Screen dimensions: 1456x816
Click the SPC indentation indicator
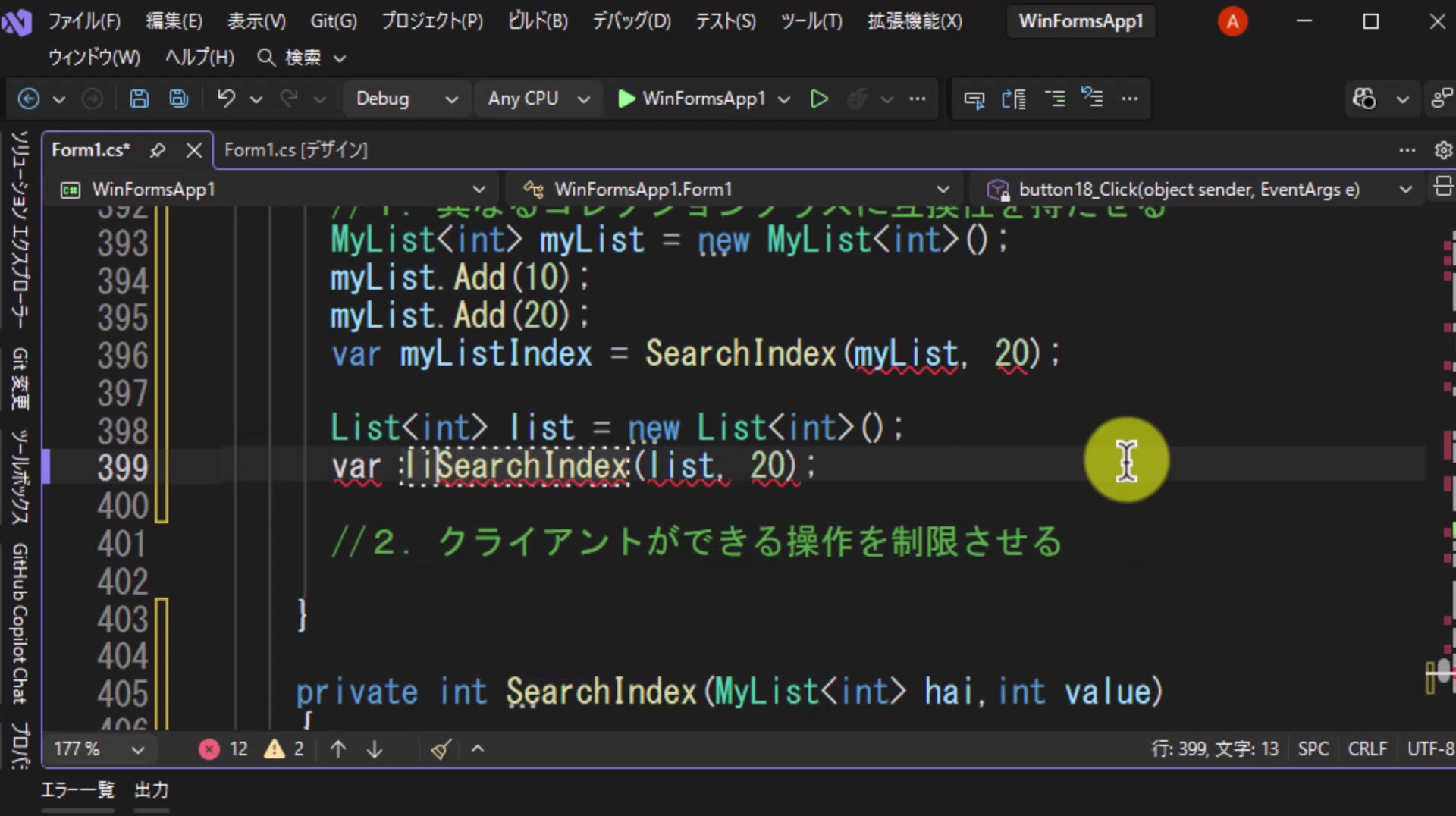(1313, 749)
